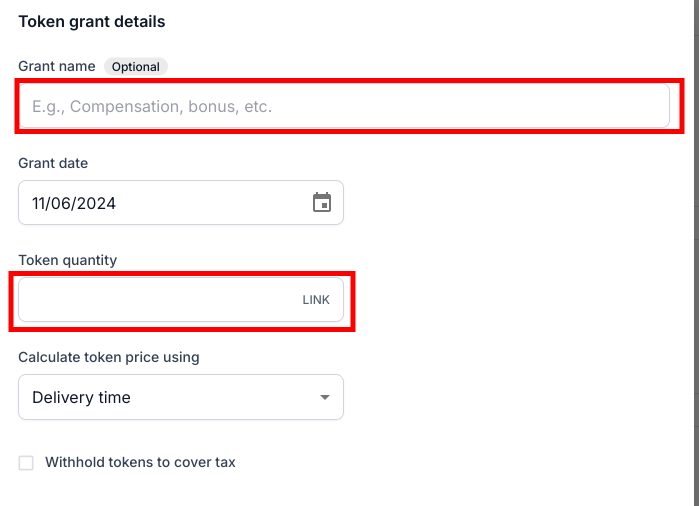The width and height of the screenshot is (699, 506).
Task: Click the Optional badge beside Grant name
Action: (x=136, y=66)
